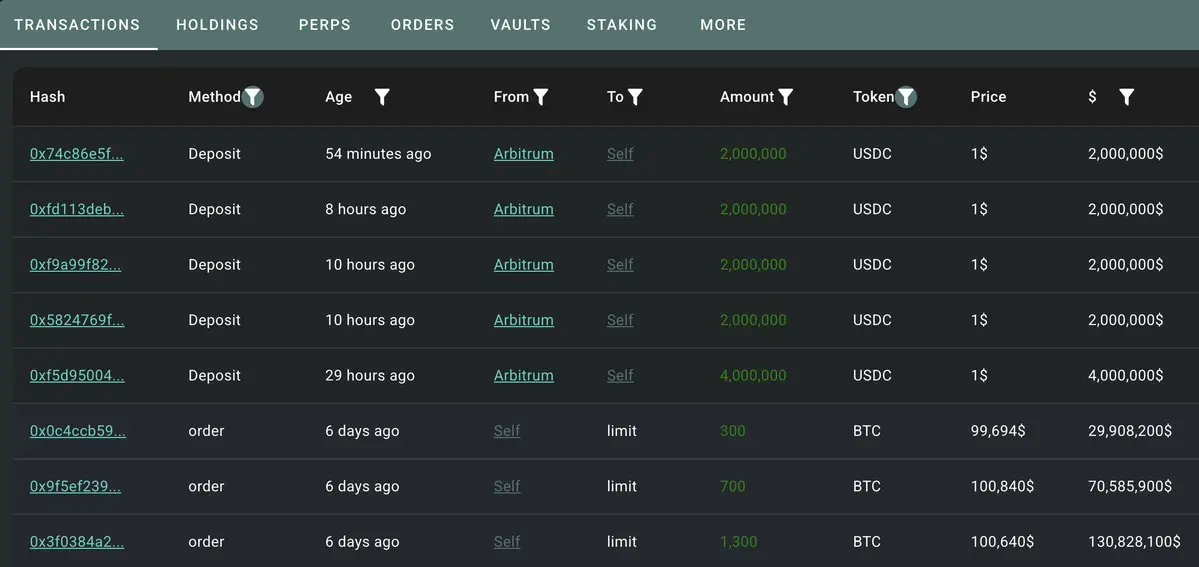Screen dimensions: 1199x567
Task: Switch to the Holdings tab
Action: 217,24
